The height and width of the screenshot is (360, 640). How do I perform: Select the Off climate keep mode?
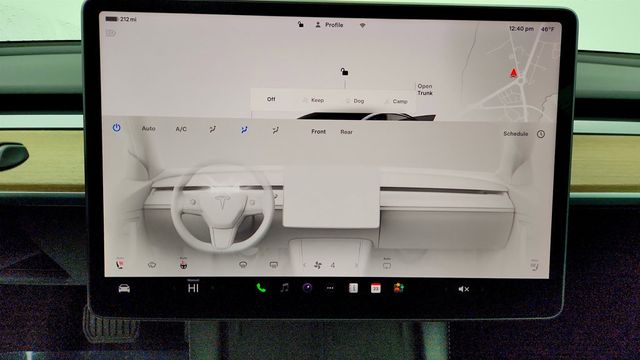271,99
